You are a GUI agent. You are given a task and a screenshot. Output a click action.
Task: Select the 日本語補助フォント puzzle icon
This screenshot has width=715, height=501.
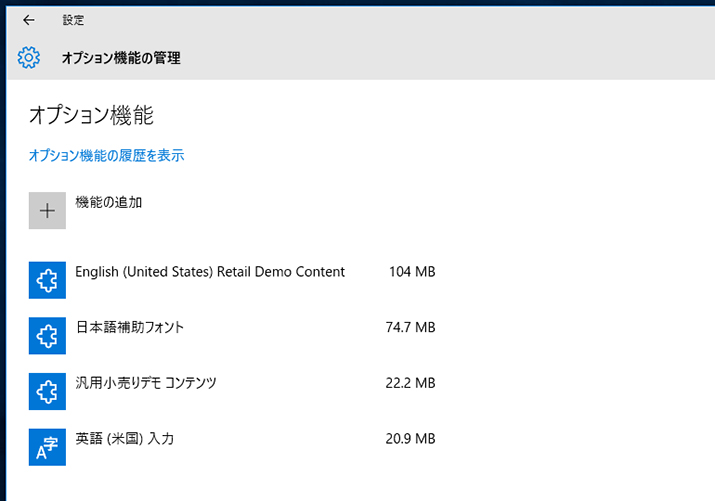point(47,336)
